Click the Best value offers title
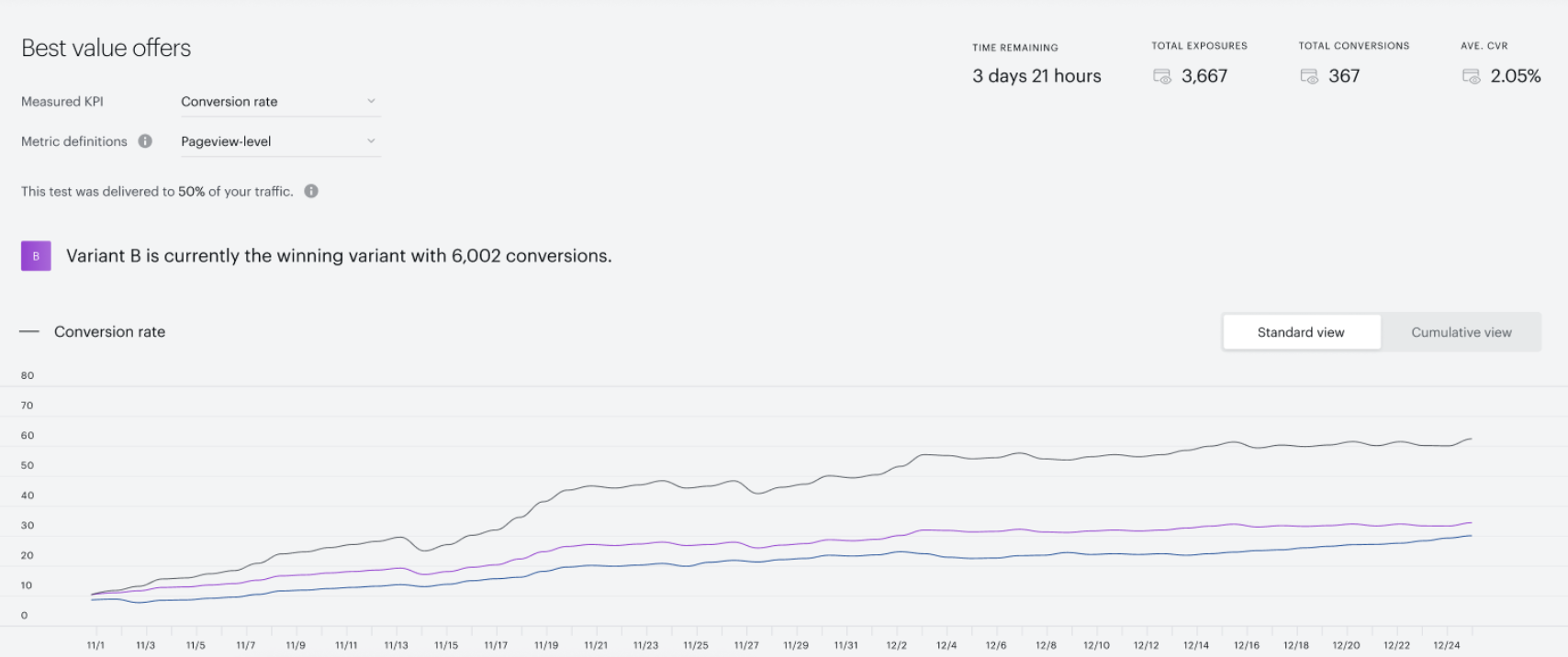Image resolution: width=1568 pixels, height=657 pixels. coord(106,48)
